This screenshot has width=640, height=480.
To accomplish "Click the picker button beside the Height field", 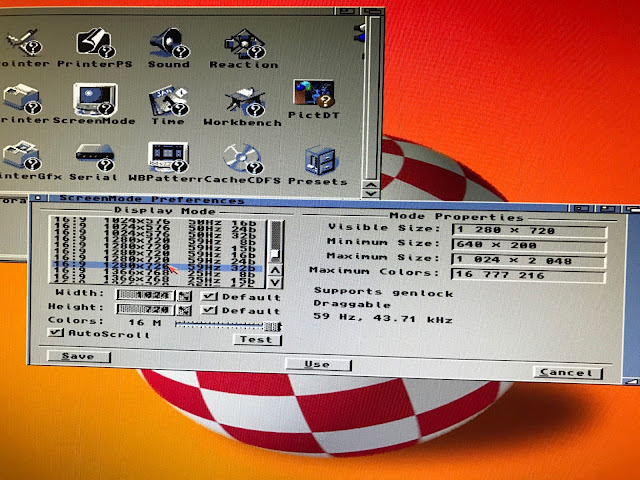I will (184, 310).
